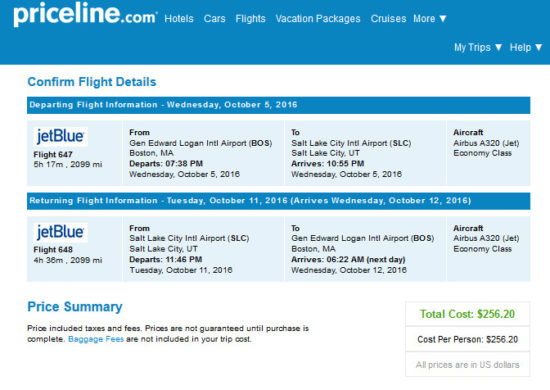
Task: Open the Hotels section
Action: [x=179, y=19]
